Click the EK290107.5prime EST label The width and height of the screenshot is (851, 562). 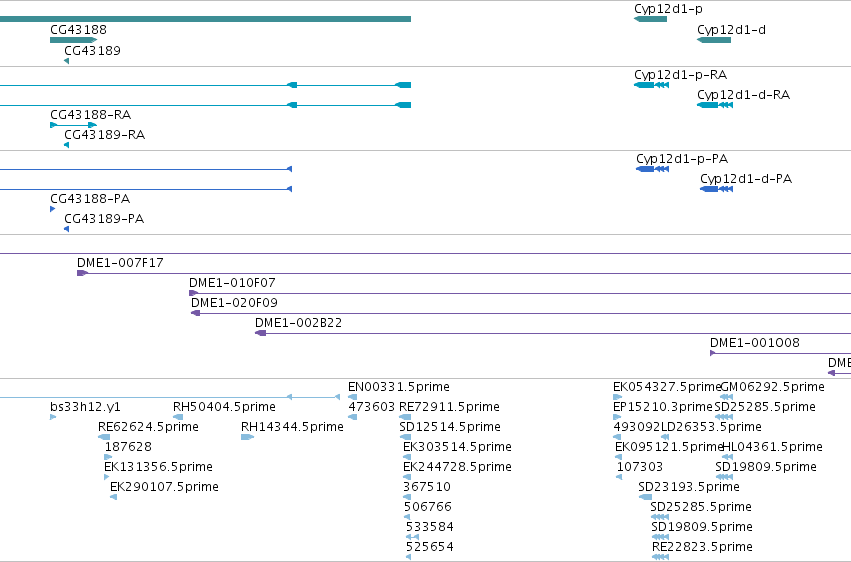(x=164, y=488)
